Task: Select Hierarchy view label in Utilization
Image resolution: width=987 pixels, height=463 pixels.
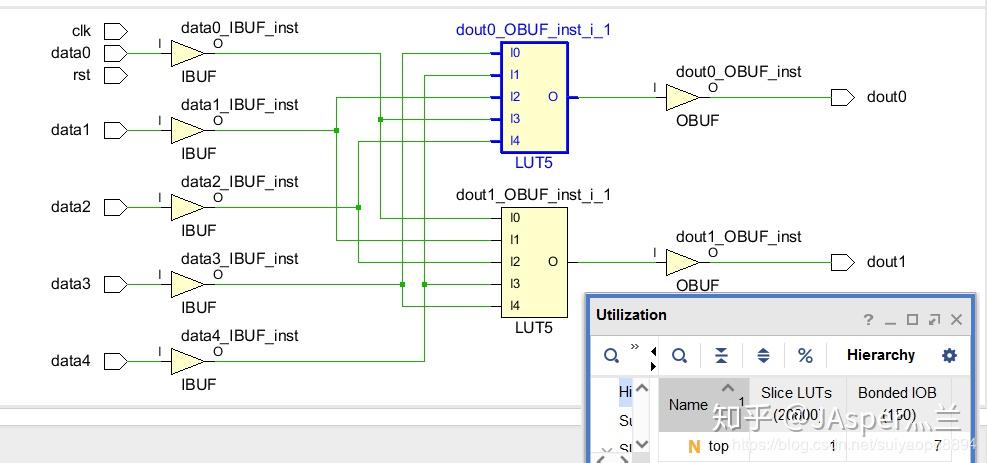Action: pyautogui.click(x=881, y=355)
